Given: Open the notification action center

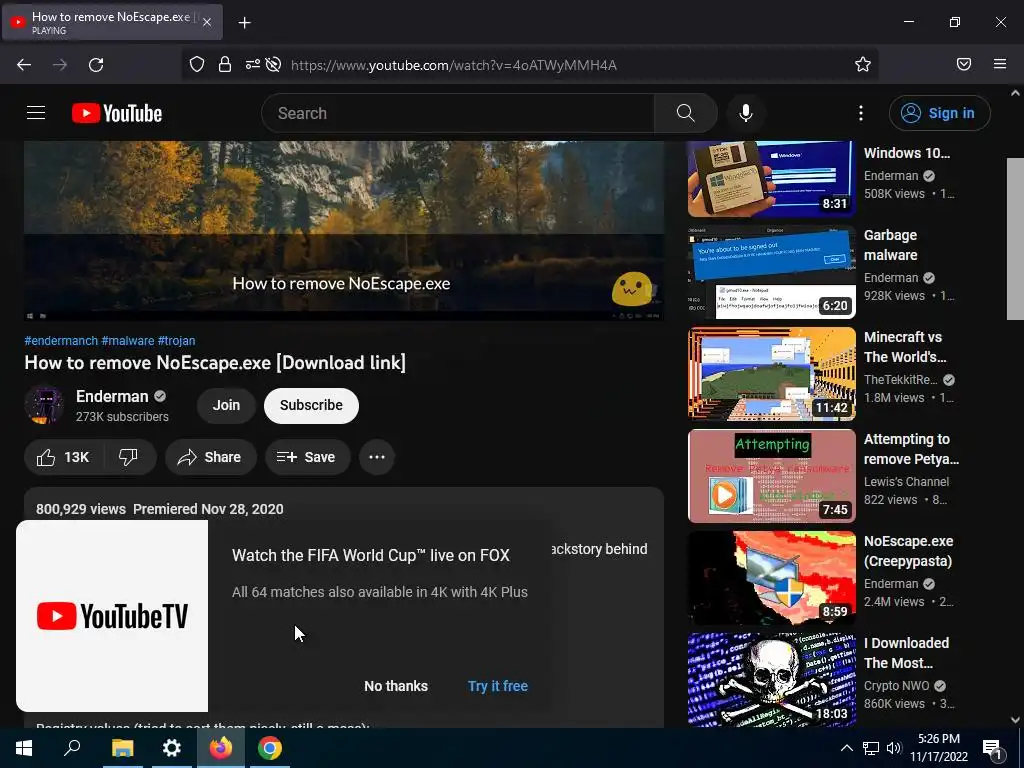Looking at the screenshot, I should coord(993,748).
